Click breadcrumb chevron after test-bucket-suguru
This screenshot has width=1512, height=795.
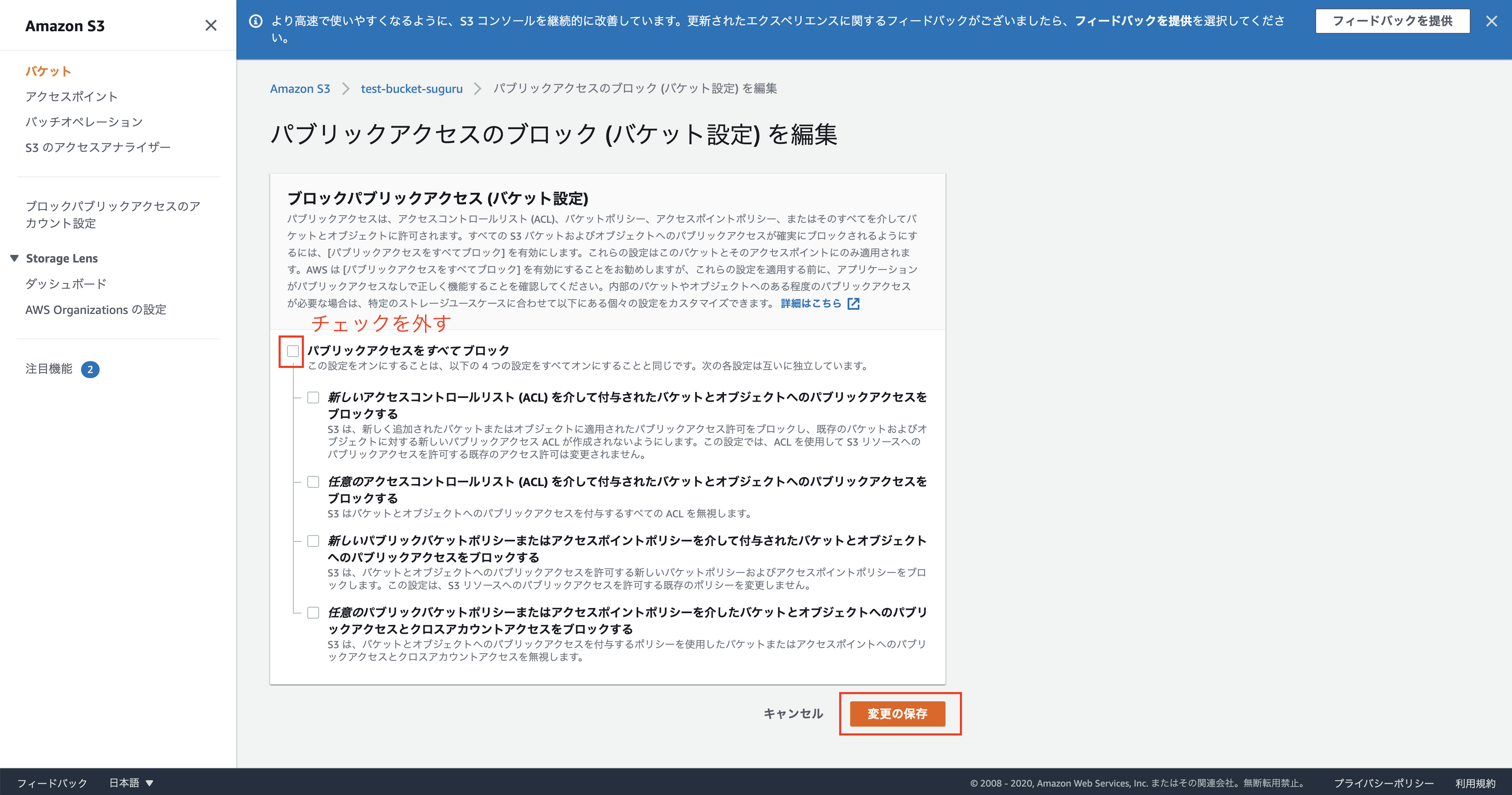[478, 89]
